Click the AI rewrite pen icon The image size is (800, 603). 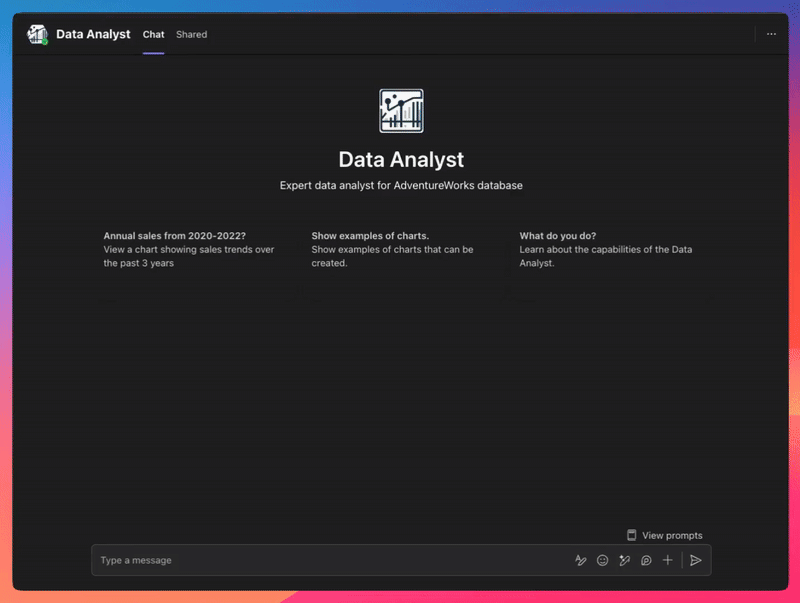(x=624, y=560)
